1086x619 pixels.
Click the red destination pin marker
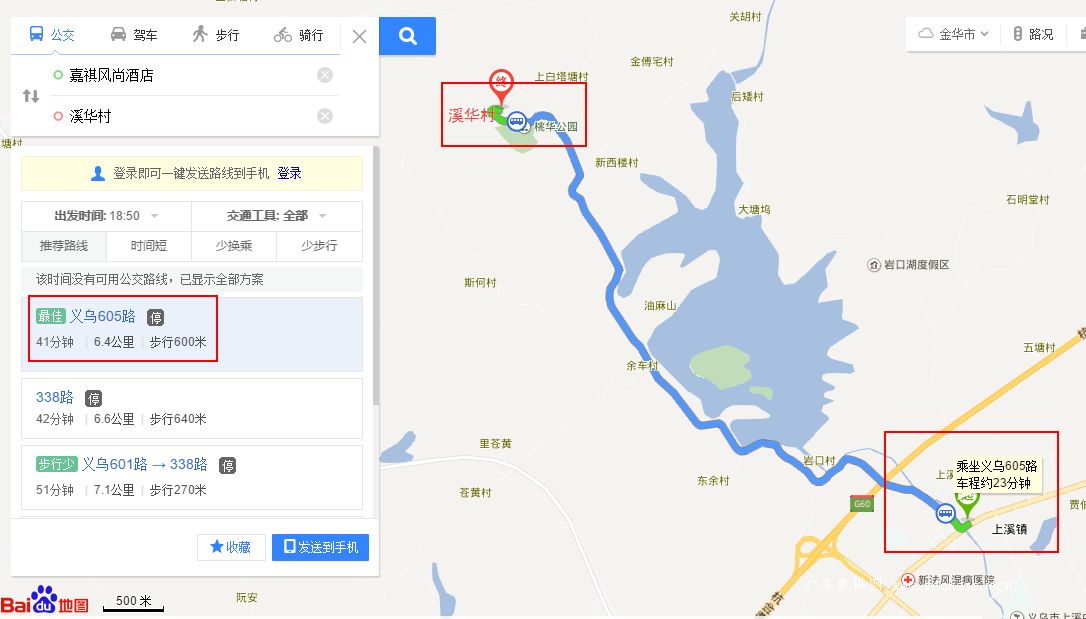pyautogui.click(x=501, y=86)
